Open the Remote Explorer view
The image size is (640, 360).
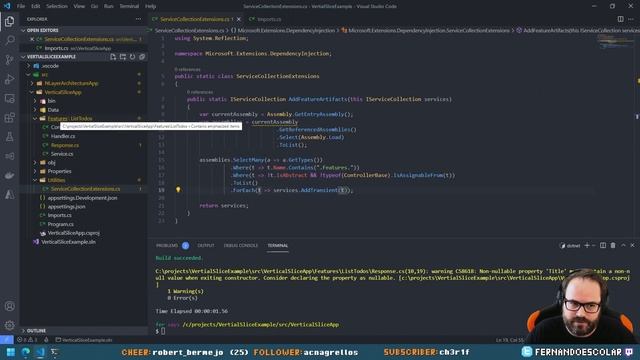[x=9, y=98]
